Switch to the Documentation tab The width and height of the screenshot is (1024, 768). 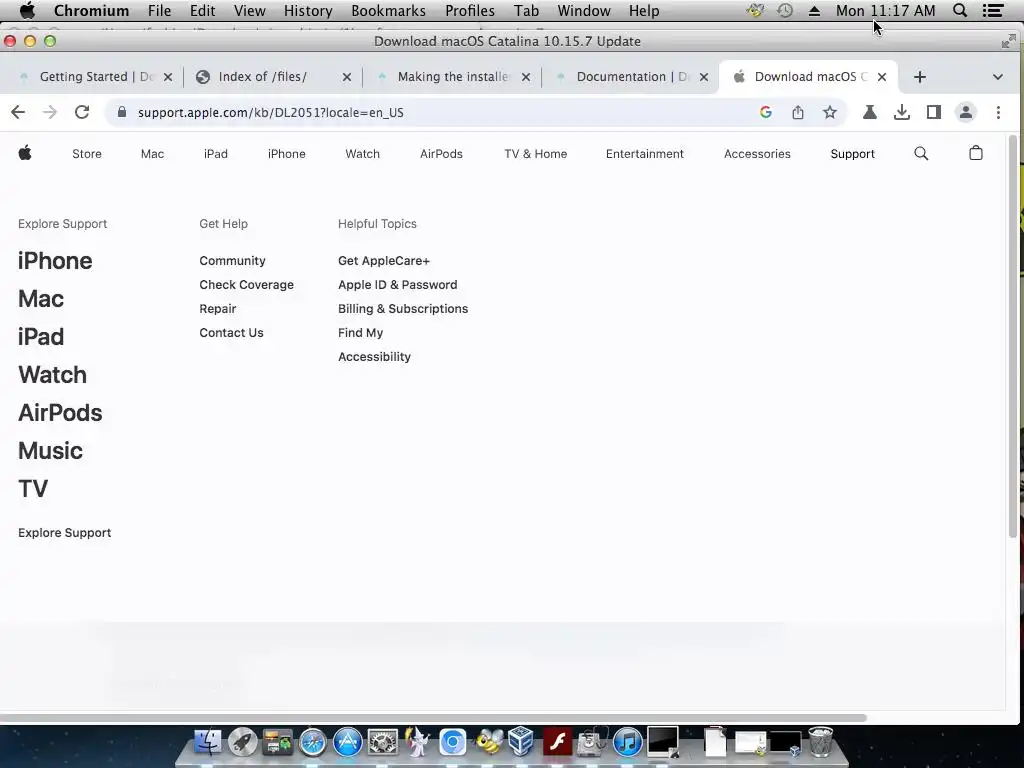[x=632, y=77]
